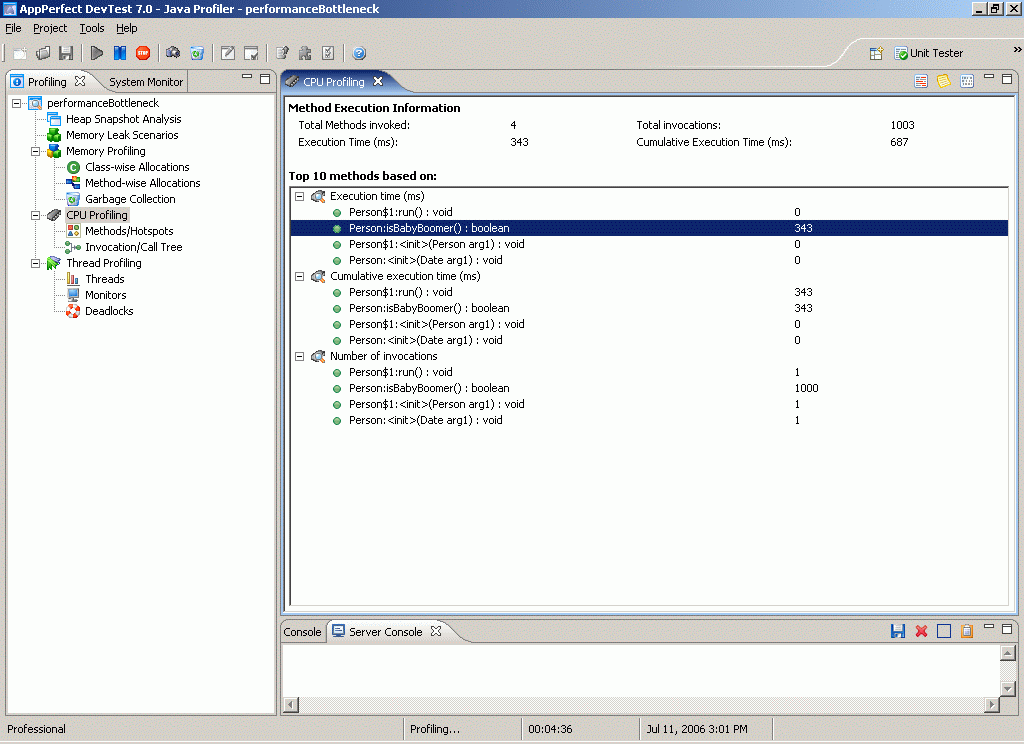Open Deadlocks tree item
Viewport: 1024px width, 744px height.
click(x=109, y=311)
